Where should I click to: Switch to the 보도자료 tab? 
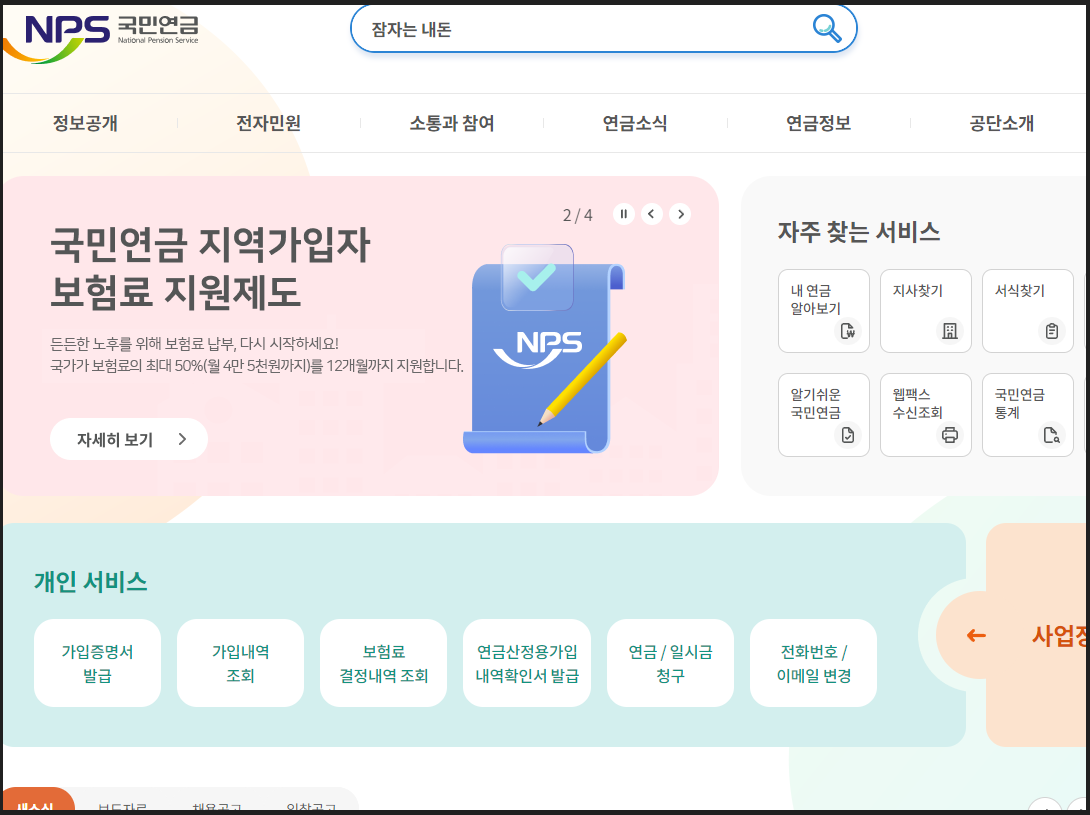(121, 806)
